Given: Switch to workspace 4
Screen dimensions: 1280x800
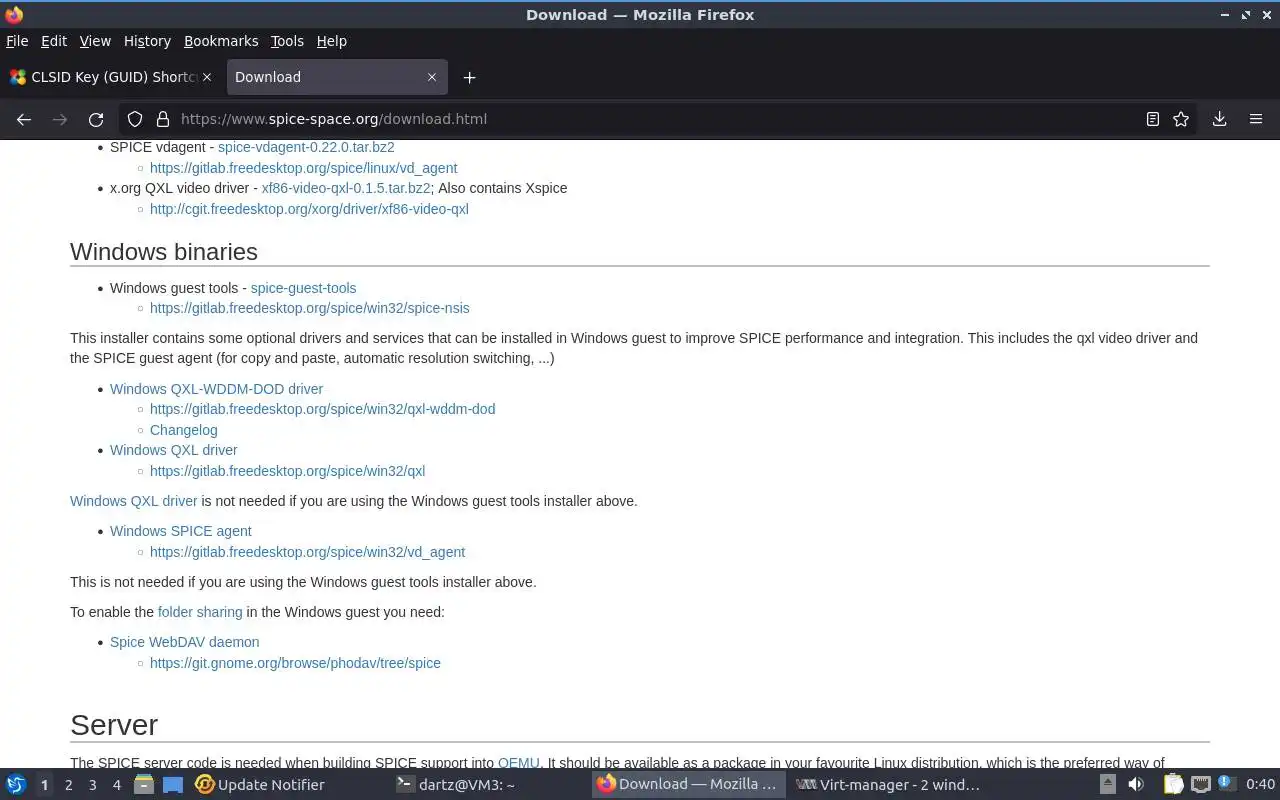Looking at the screenshot, I should click(x=116, y=785).
